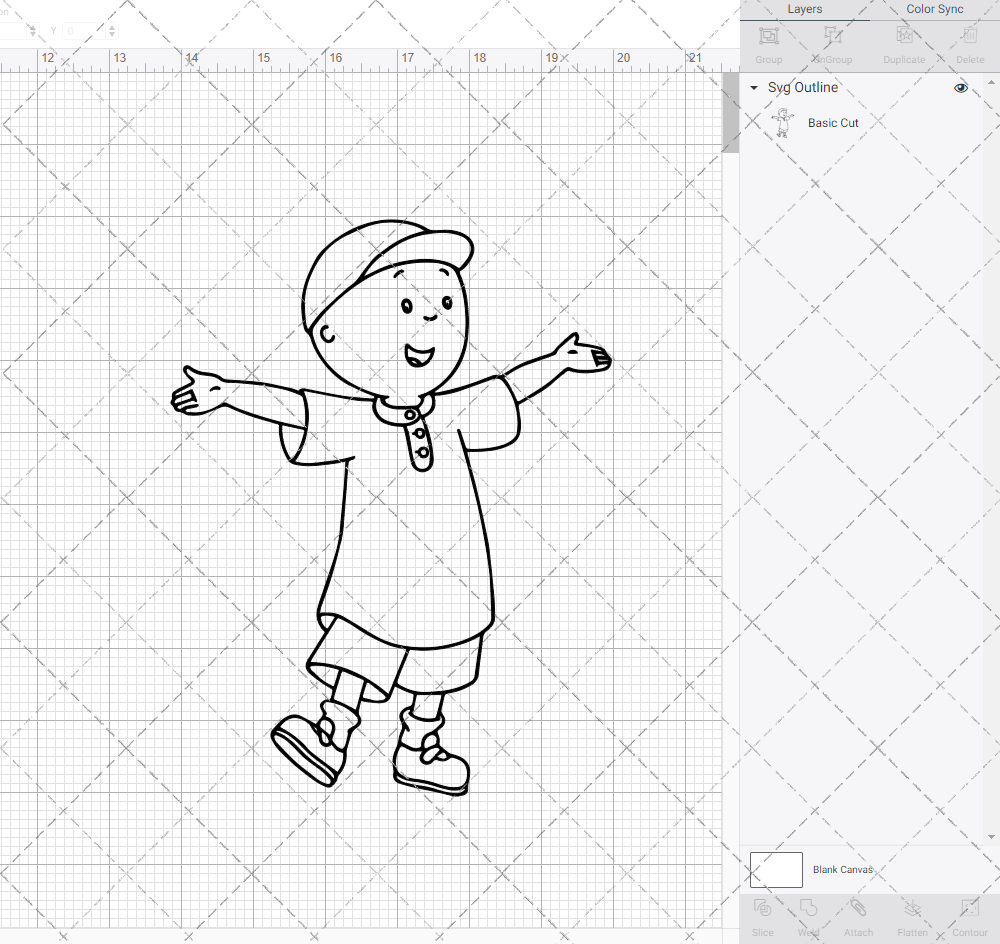Click the Group icon

(x=768, y=36)
